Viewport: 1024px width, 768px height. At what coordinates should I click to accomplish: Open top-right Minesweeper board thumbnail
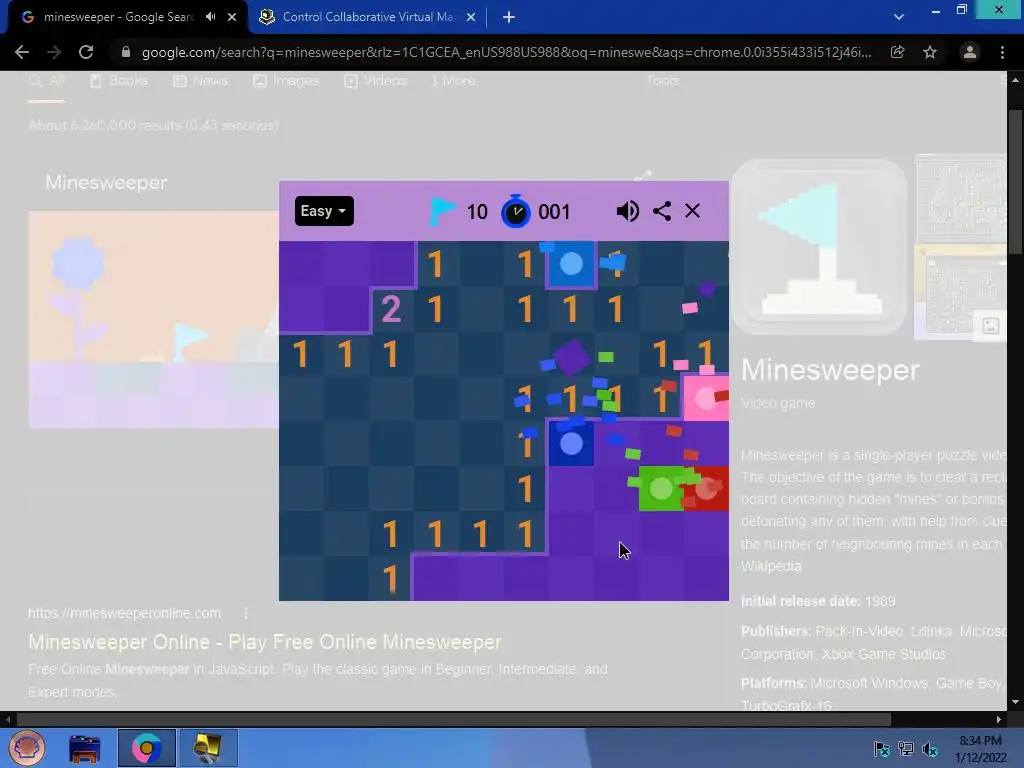tap(961, 198)
